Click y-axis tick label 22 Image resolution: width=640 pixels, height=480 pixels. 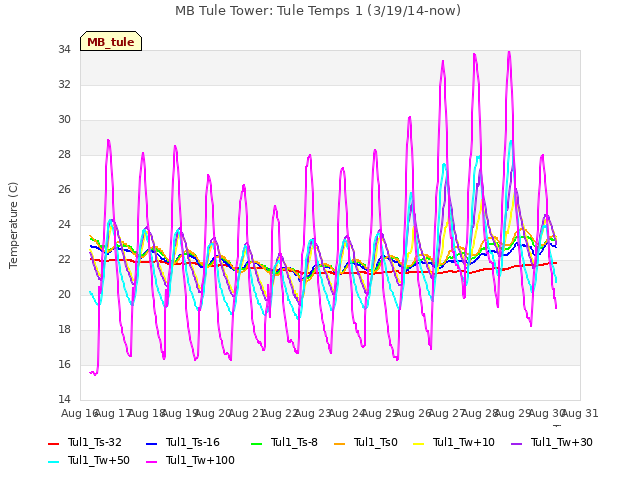click(x=64, y=260)
